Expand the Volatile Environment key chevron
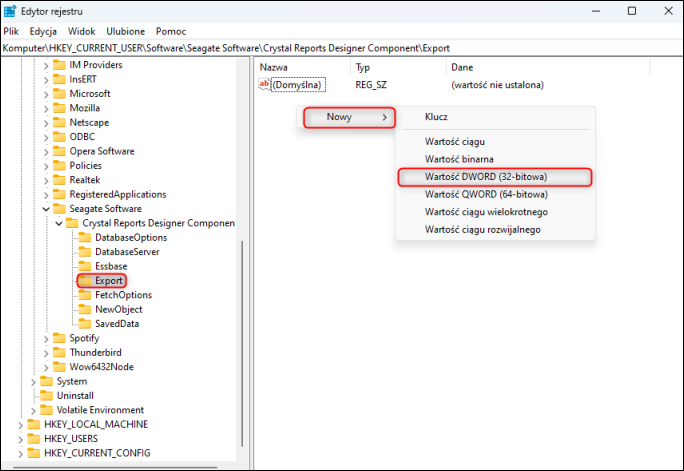The image size is (684, 471). coord(34,411)
